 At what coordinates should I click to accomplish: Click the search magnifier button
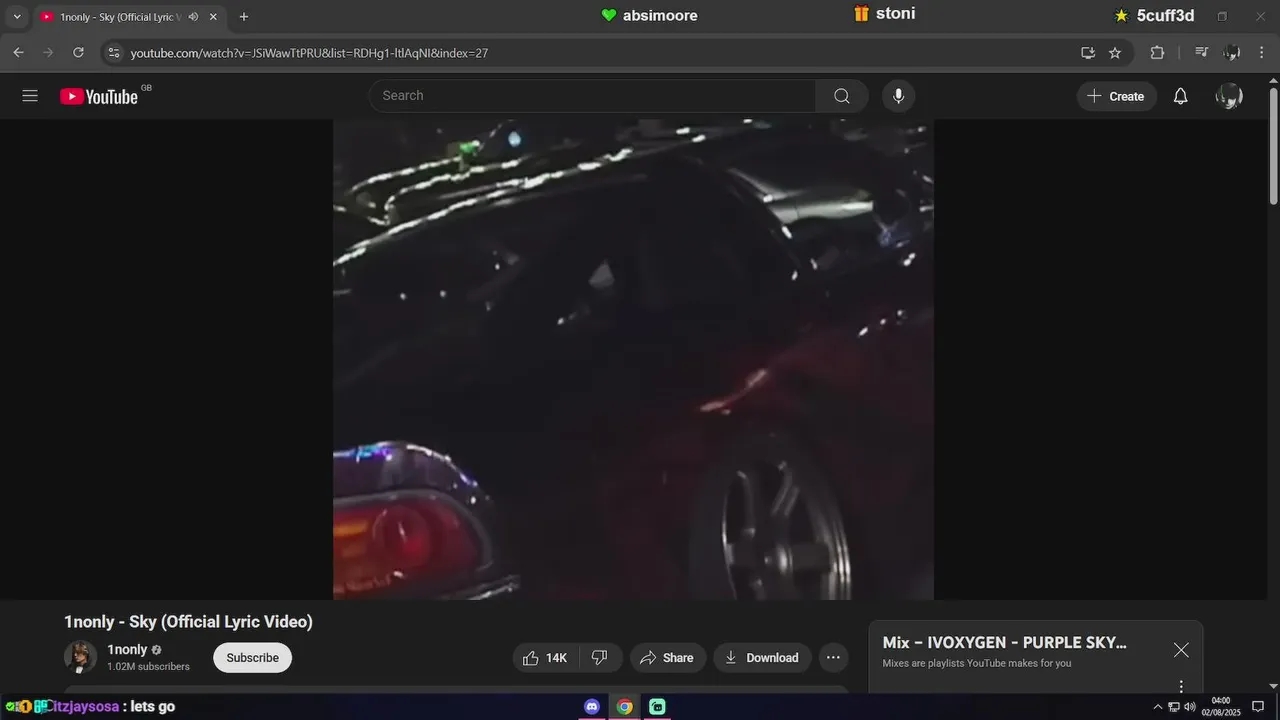pos(842,96)
